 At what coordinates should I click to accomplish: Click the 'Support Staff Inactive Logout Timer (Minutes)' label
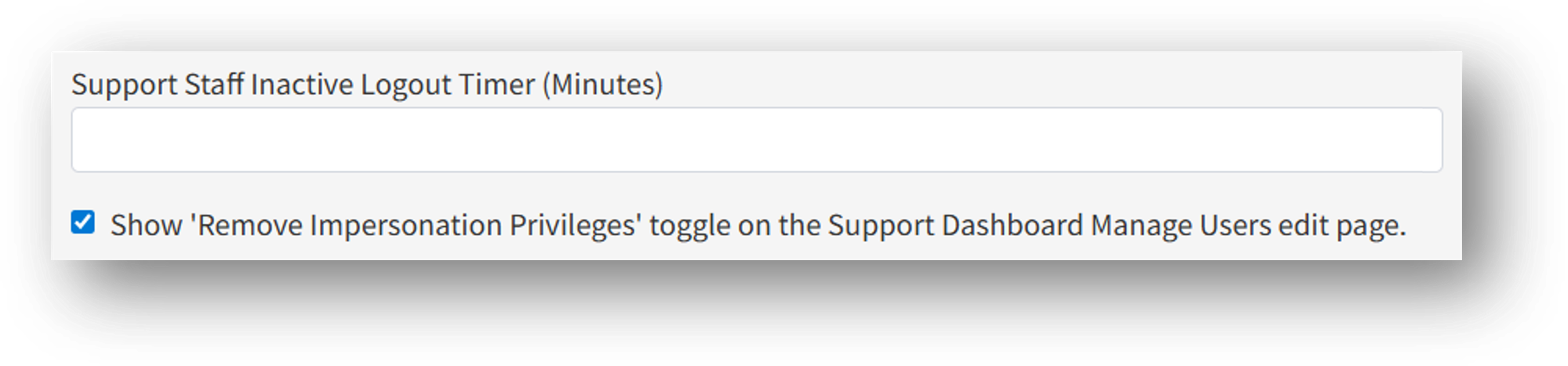tap(367, 85)
